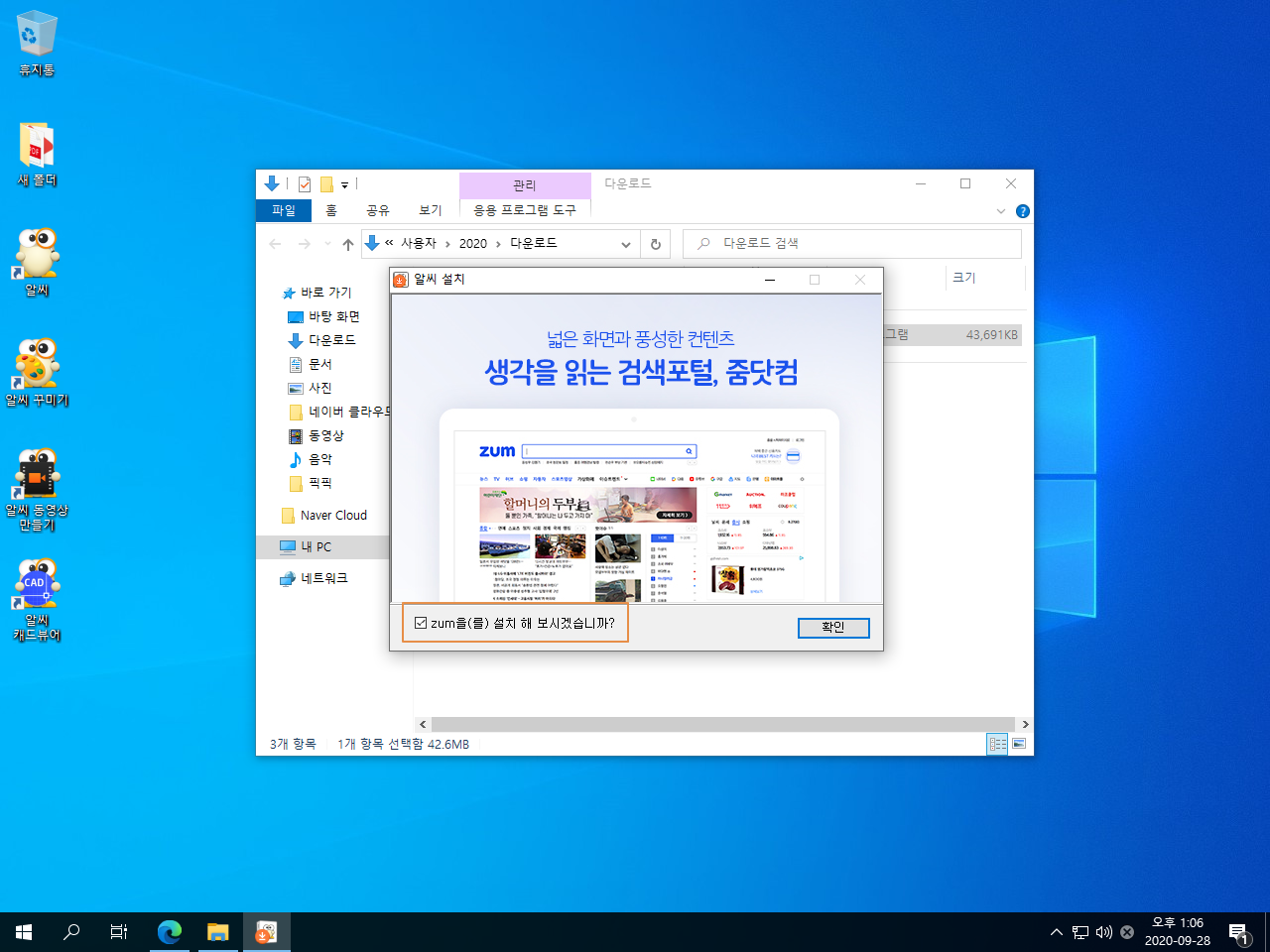Activate the 알씨 installer taskbar icon

pos(266,932)
